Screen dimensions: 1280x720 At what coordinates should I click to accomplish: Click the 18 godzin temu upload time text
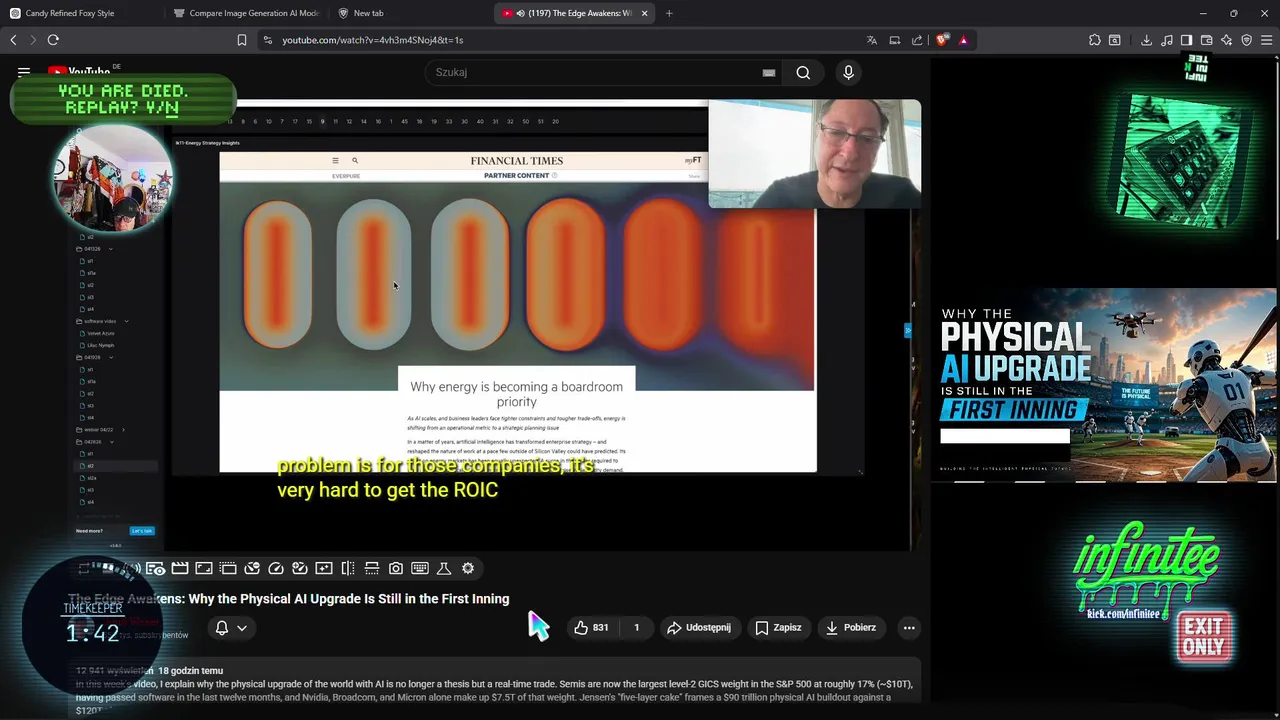tap(190, 671)
